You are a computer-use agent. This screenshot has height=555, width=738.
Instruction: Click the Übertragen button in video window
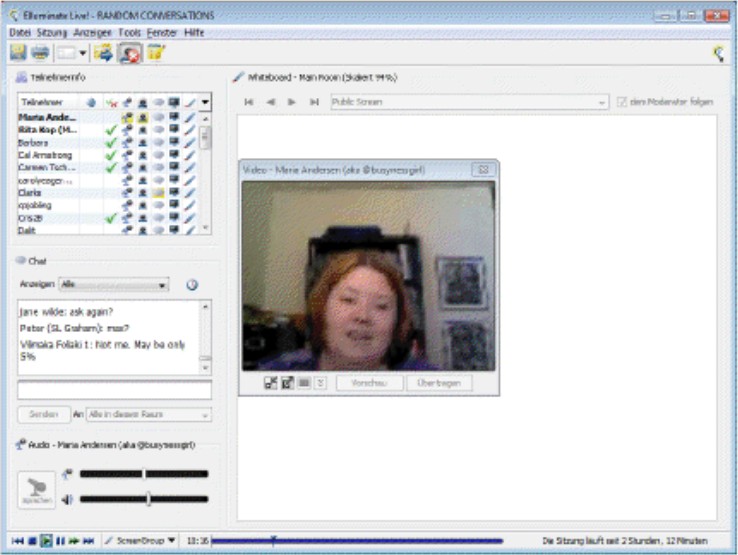pos(438,383)
